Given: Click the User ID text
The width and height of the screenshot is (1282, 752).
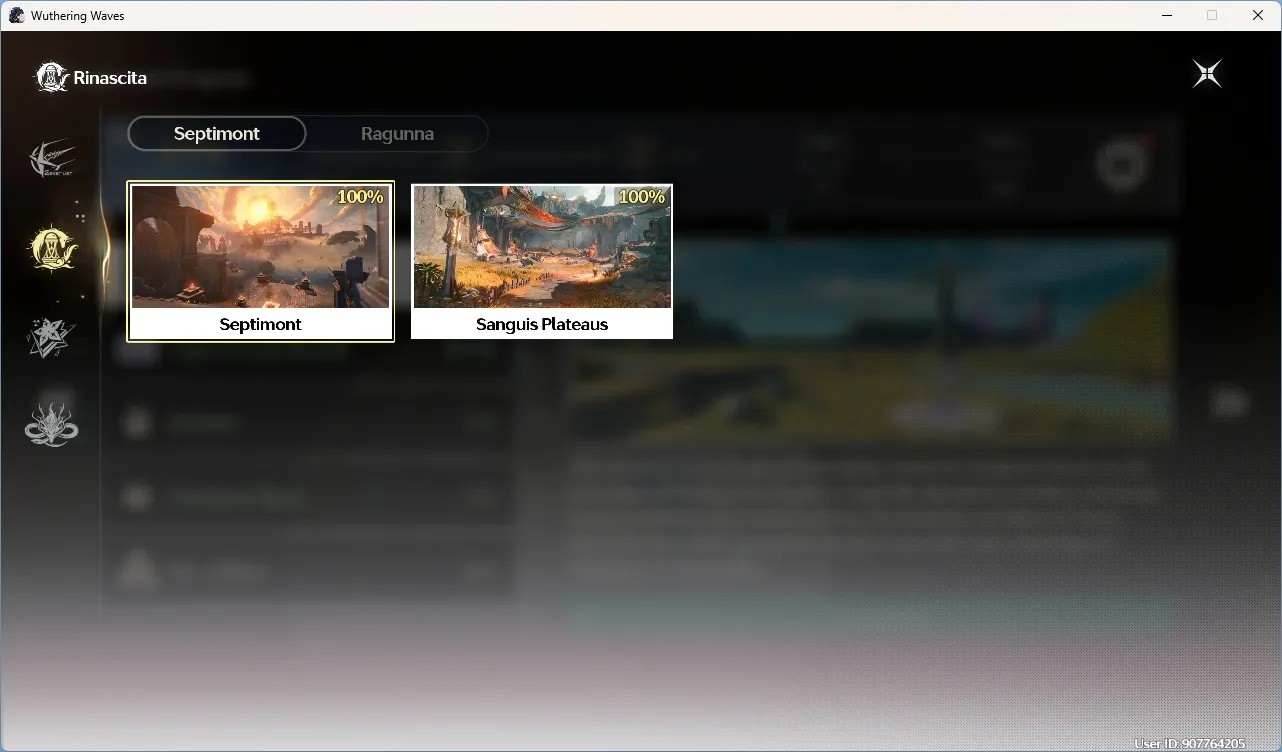Looking at the screenshot, I should [x=1190, y=744].
